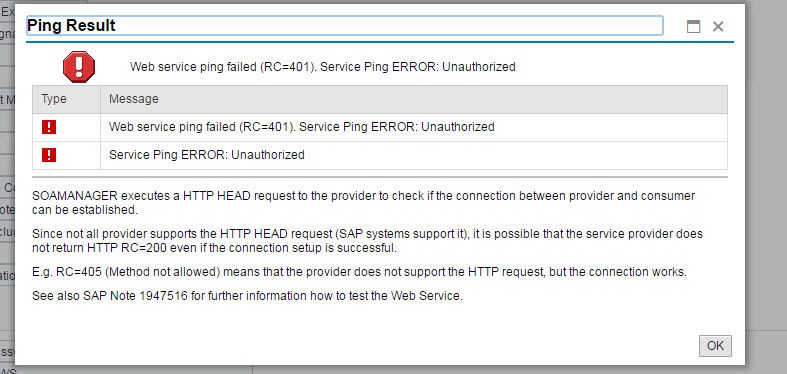The image size is (787, 374).
Task: Close the Ping Result dialog
Action: tap(718, 26)
